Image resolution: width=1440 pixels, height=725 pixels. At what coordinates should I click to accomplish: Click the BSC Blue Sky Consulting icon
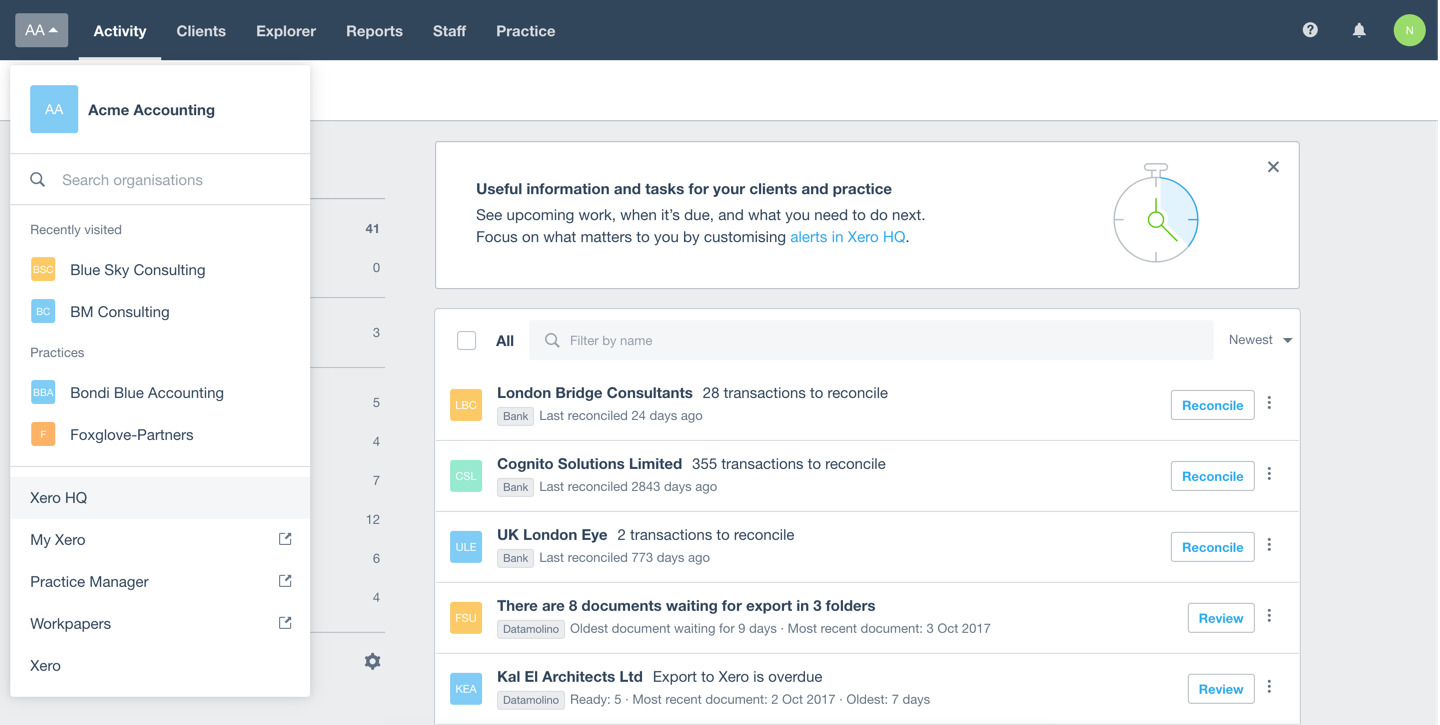(x=43, y=270)
